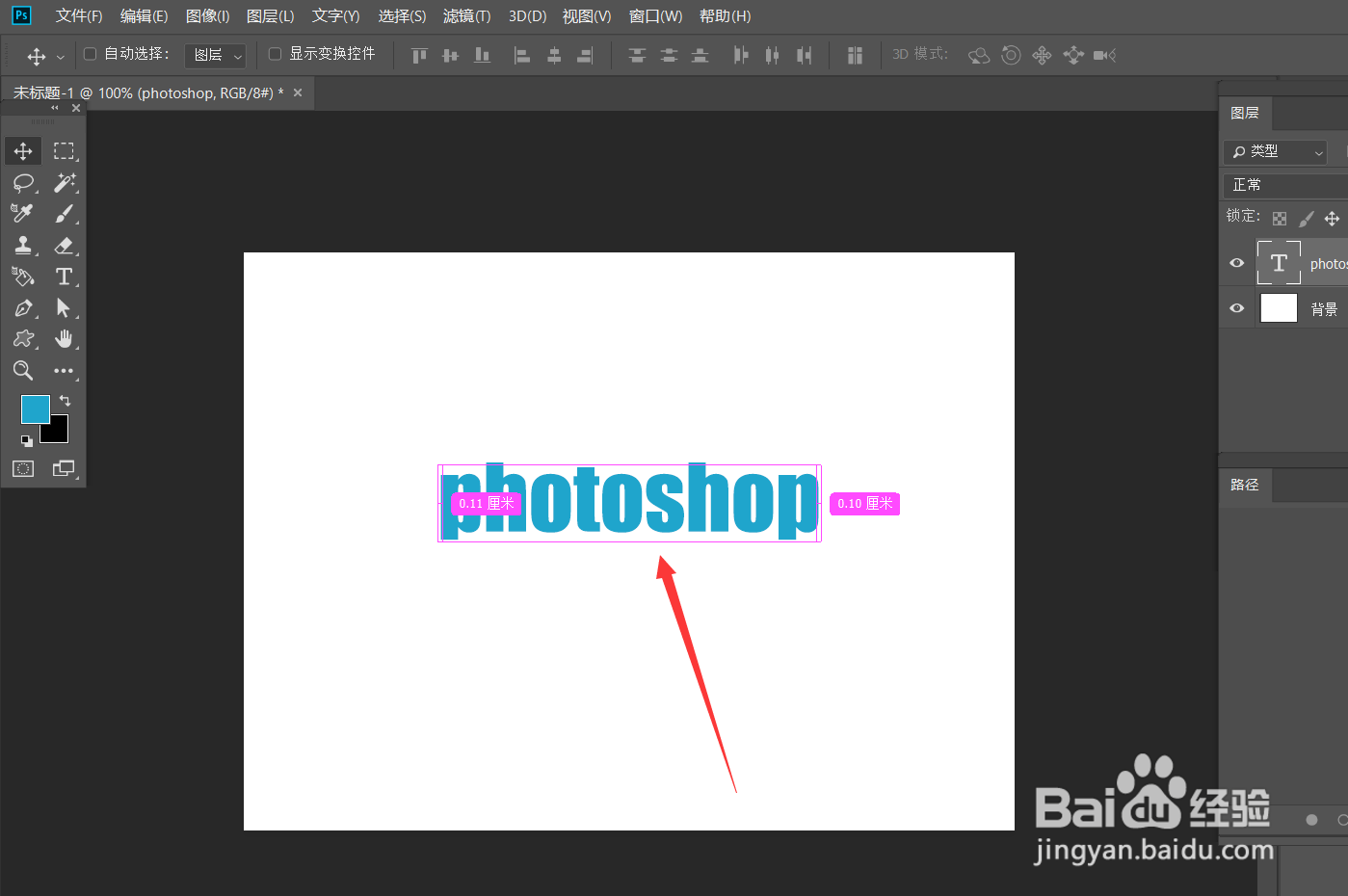Screen dimensions: 1348x896
Task: Click 3D video camera zoom icon
Action: 1104,55
